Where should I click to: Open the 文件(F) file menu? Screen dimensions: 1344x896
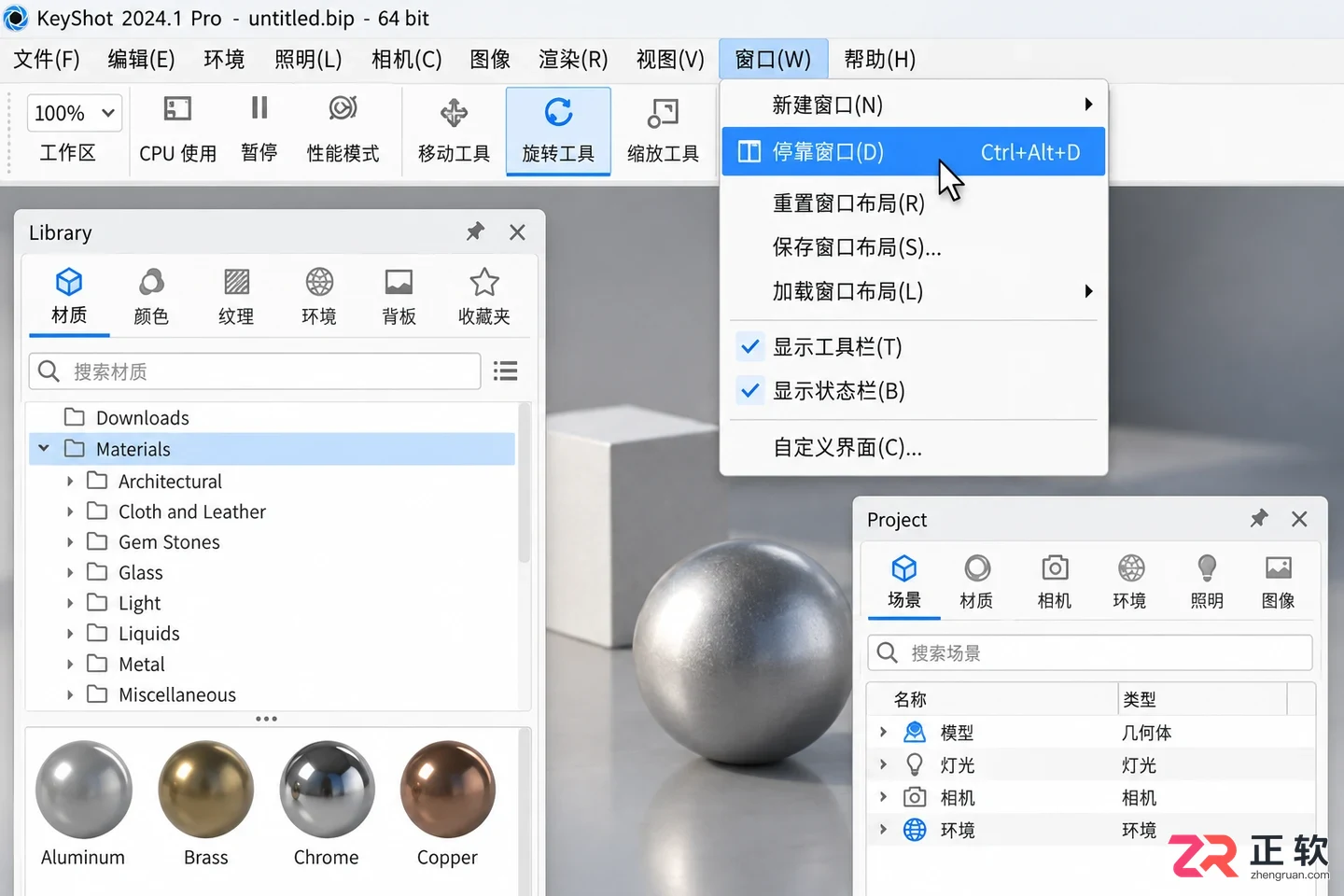pyautogui.click(x=47, y=60)
